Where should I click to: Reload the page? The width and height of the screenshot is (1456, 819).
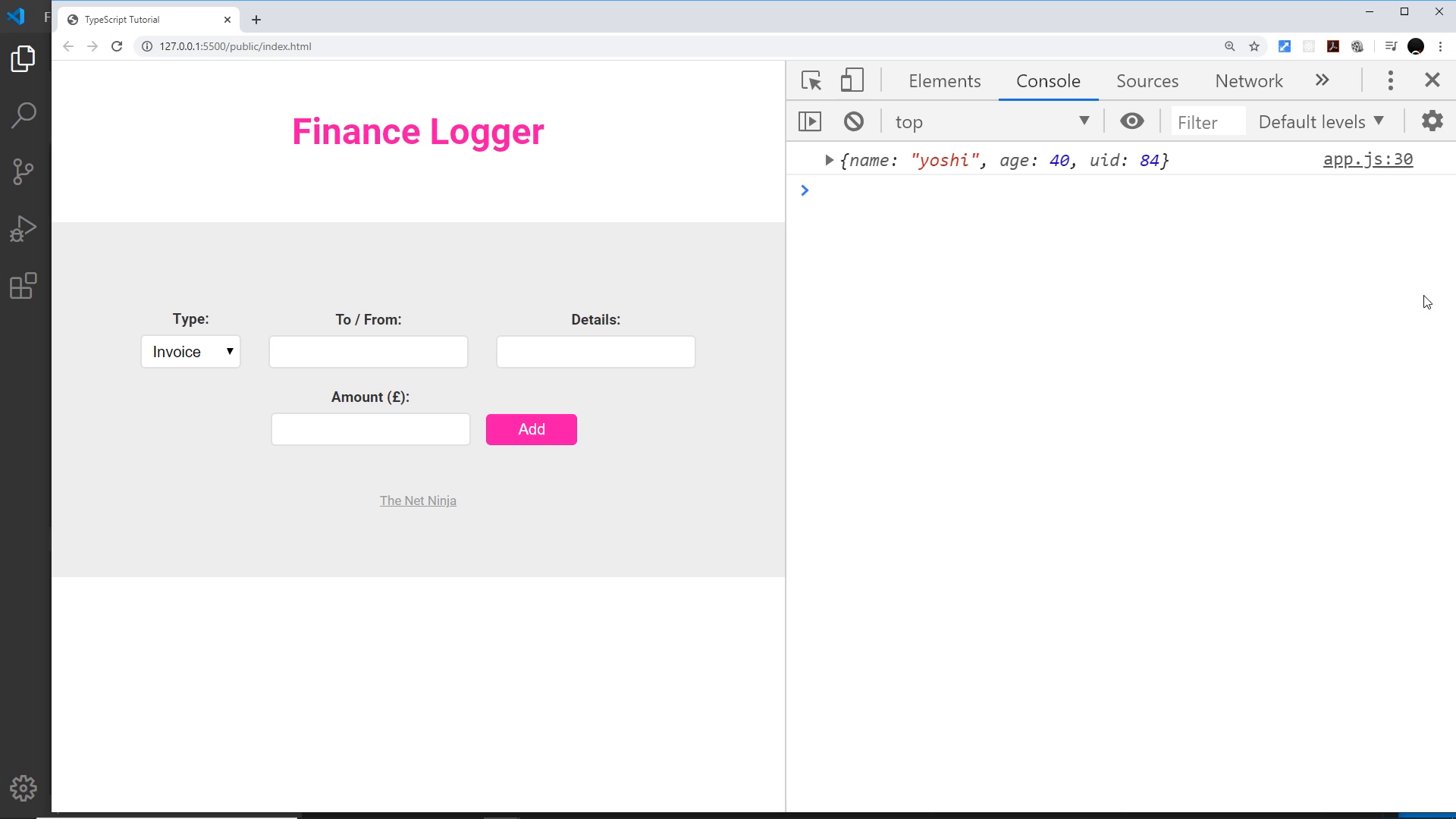click(x=117, y=46)
